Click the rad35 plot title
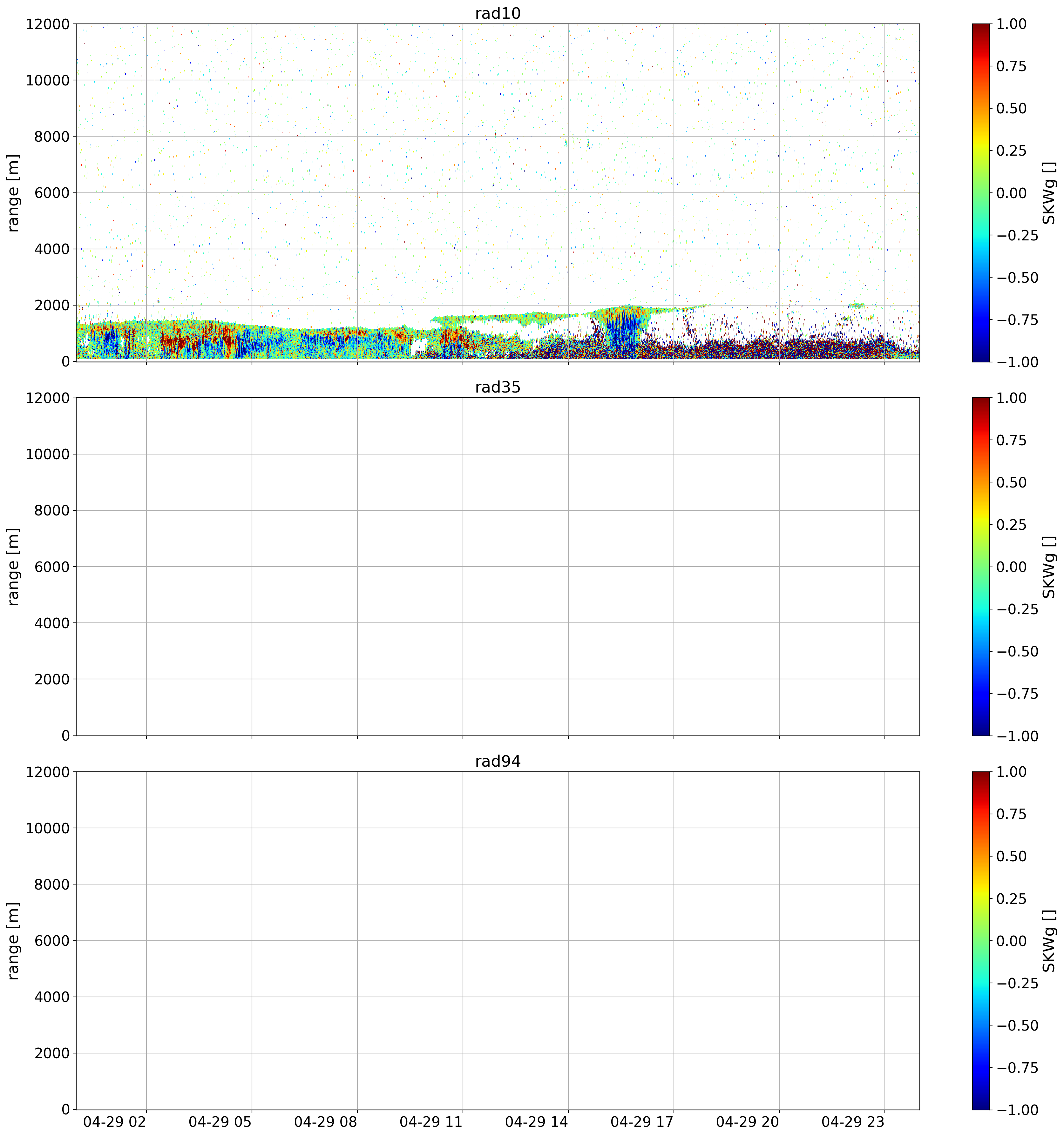1064x1136 pixels. 498,387
